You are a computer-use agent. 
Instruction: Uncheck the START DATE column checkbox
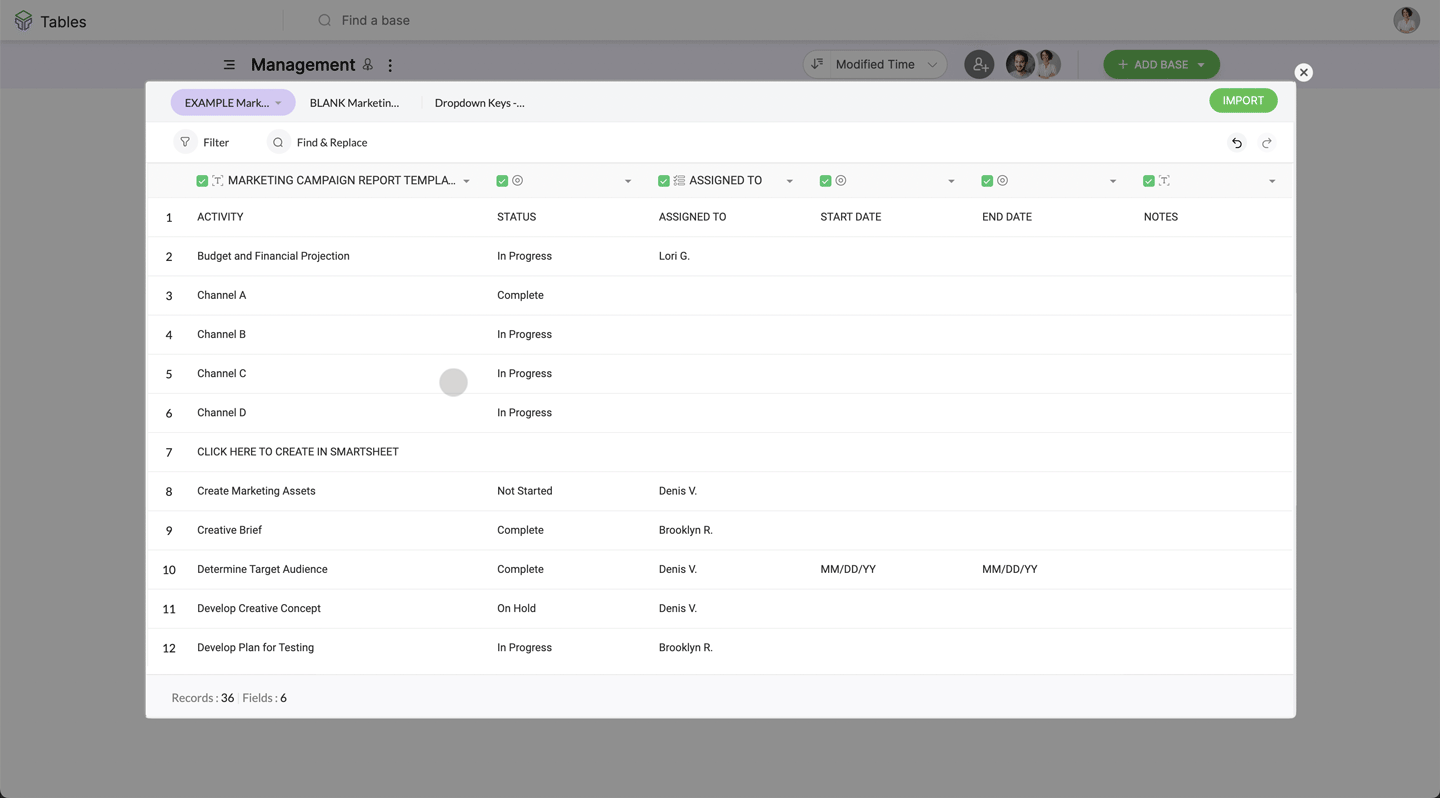(x=825, y=181)
